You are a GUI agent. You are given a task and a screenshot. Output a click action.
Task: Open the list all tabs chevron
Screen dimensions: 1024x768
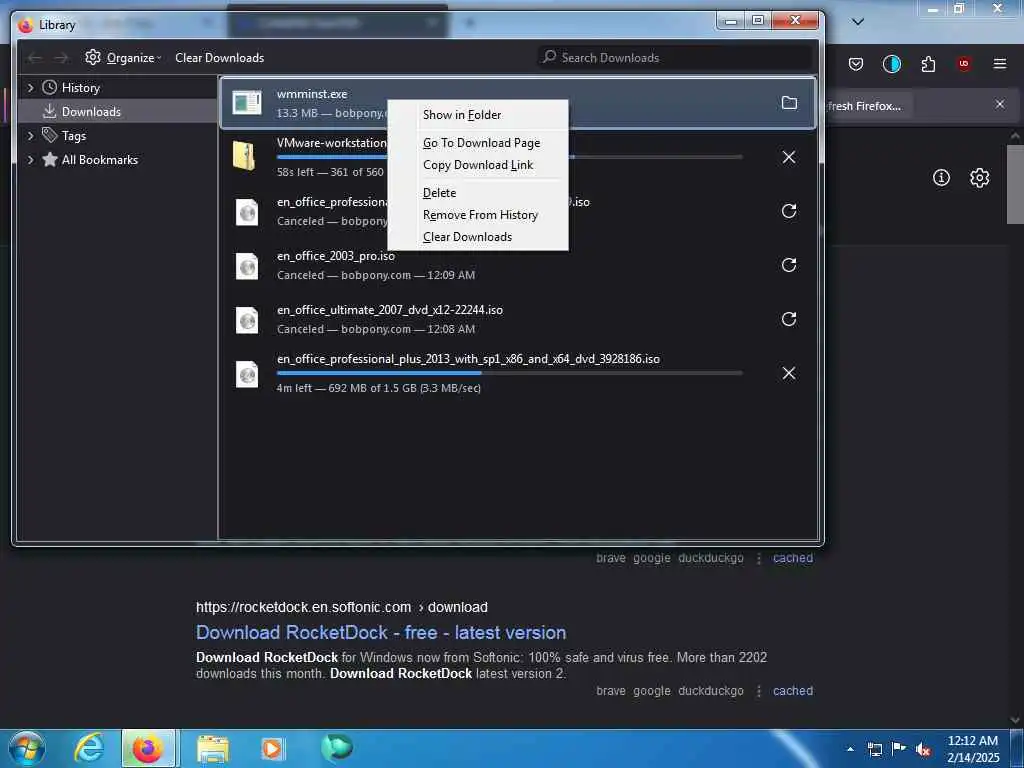(x=858, y=22)
